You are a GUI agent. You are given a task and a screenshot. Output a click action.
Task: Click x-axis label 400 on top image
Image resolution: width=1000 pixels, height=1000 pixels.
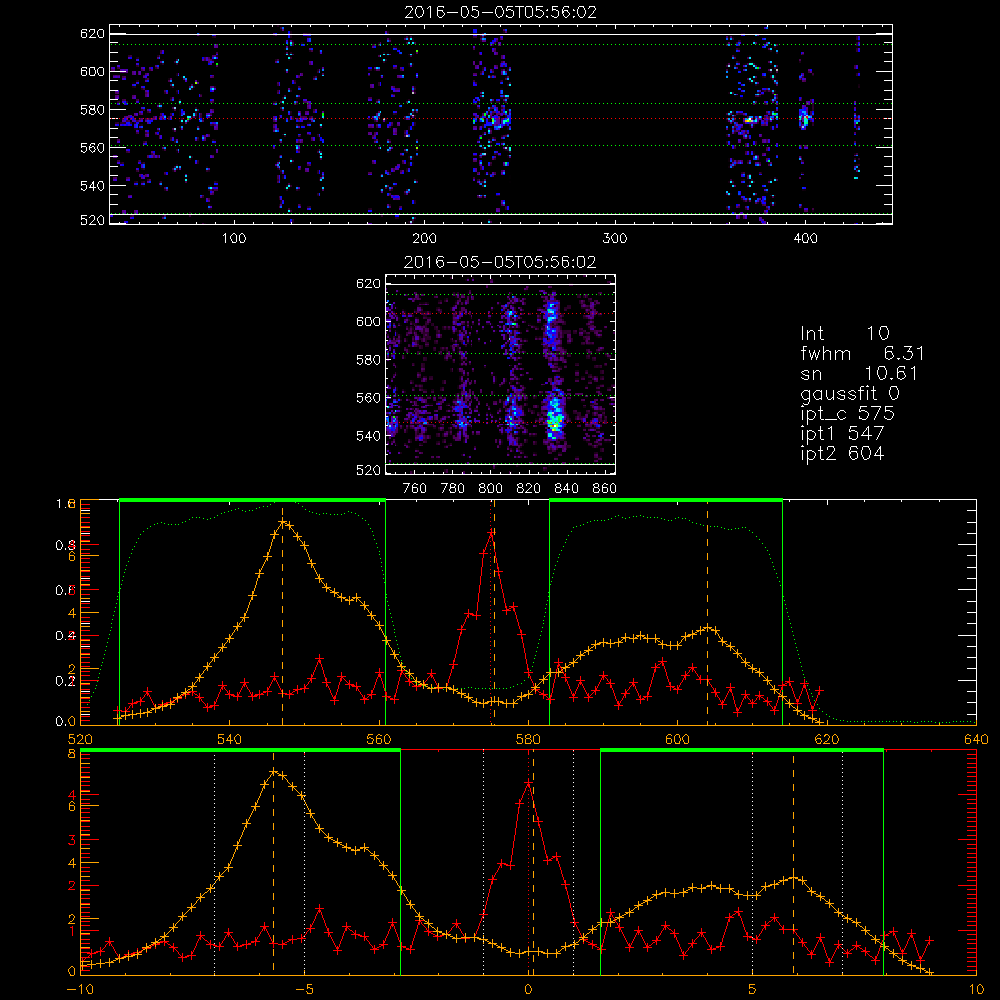pyautogui.click(x=805, y=239)
